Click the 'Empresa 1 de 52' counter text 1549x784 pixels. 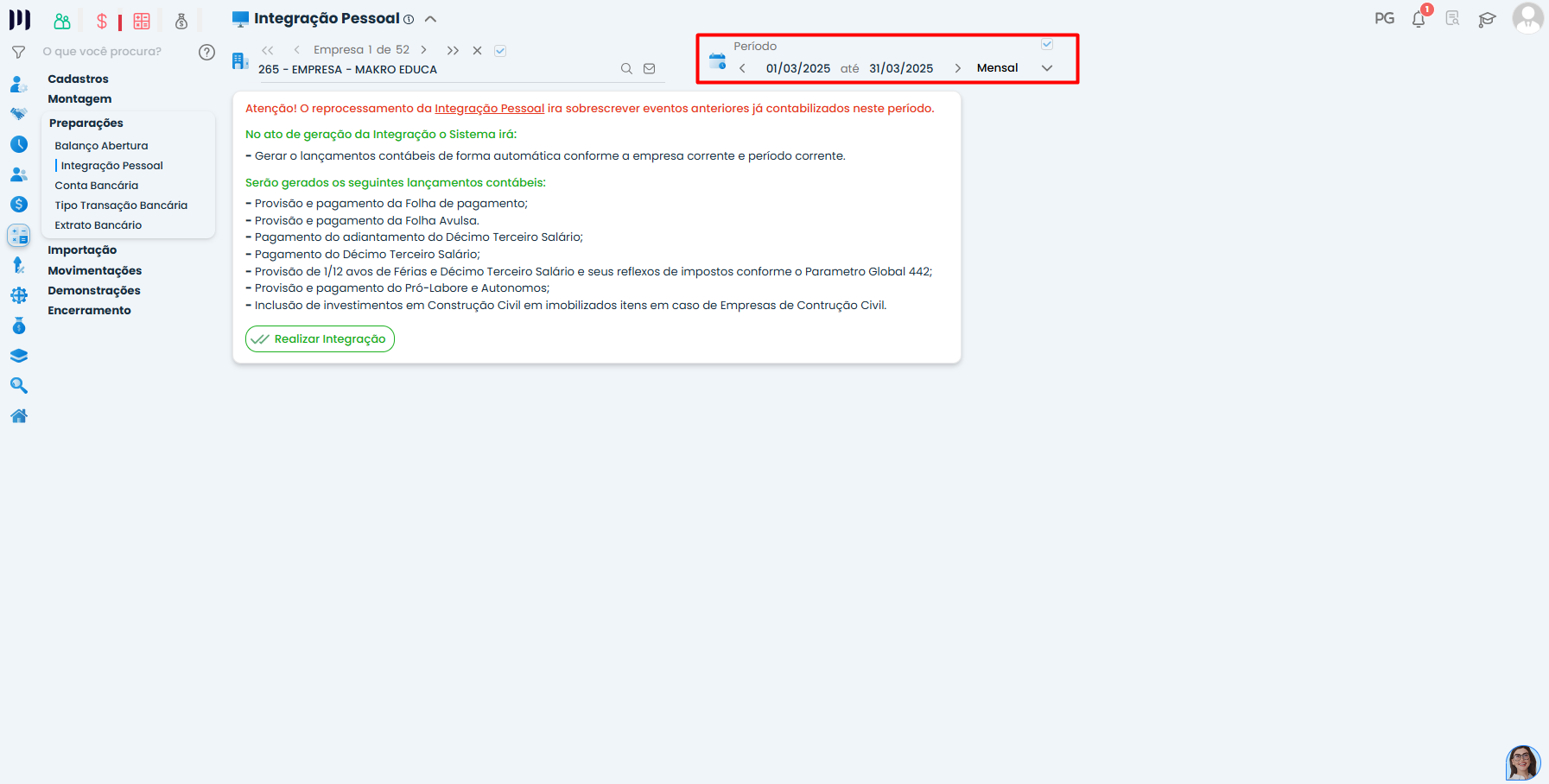tap(361, 50)
